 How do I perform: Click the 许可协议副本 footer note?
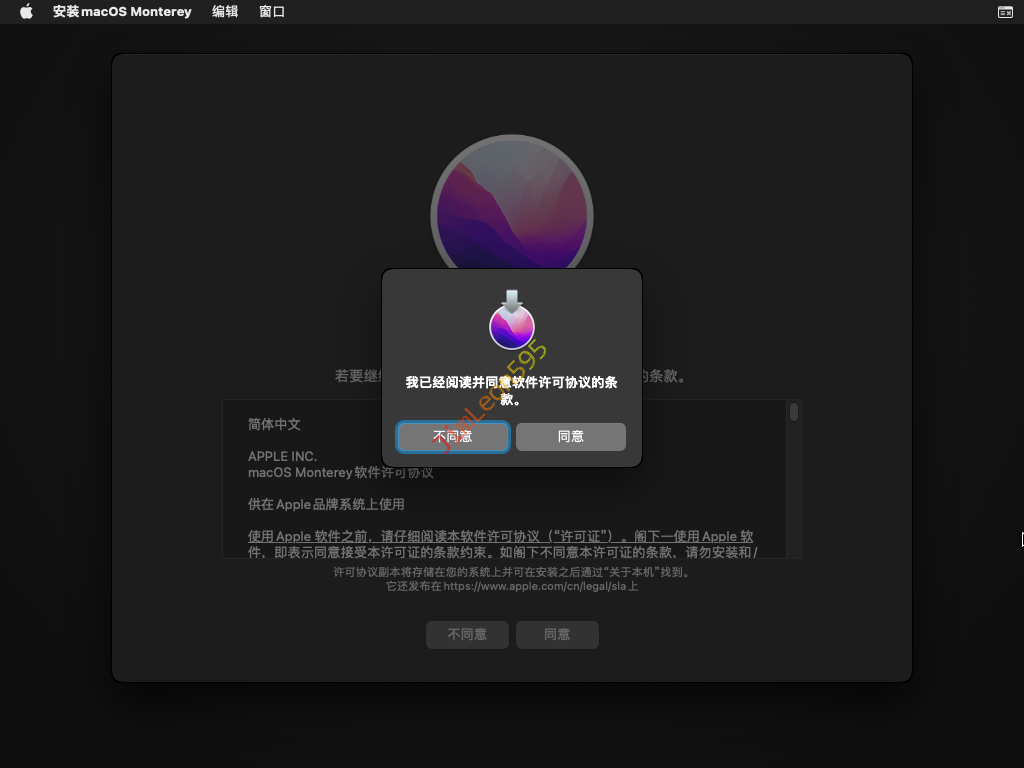point(511,573)
